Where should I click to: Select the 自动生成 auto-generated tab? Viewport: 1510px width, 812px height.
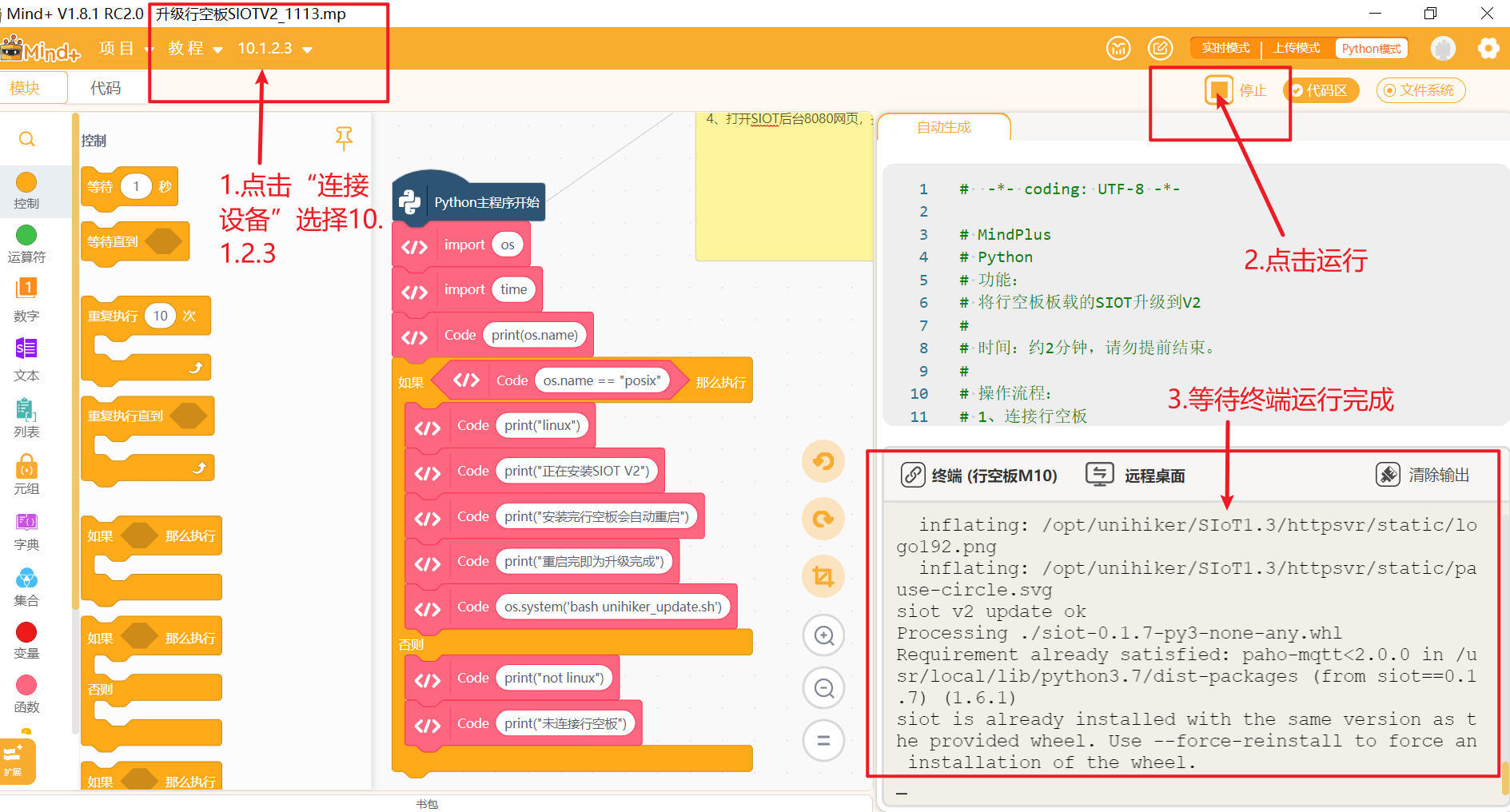[x=944, y=127]
